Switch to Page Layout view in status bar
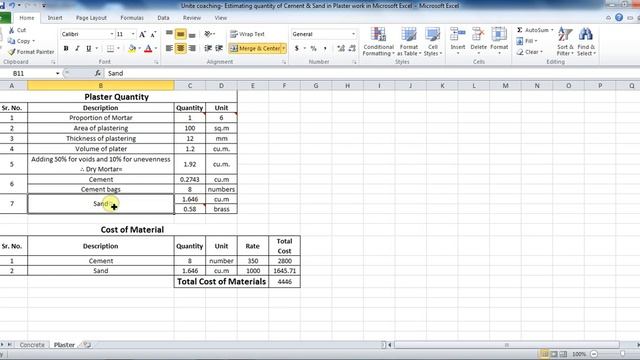This screenshot has height=360, width=640. 554,354
